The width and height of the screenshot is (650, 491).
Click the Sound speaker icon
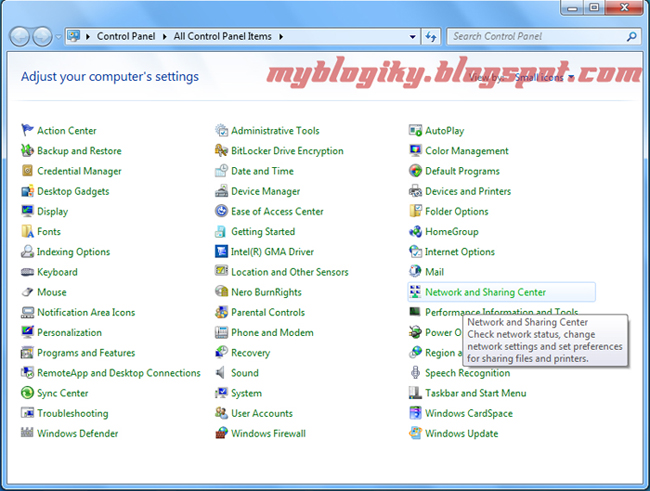click(221, 372)
